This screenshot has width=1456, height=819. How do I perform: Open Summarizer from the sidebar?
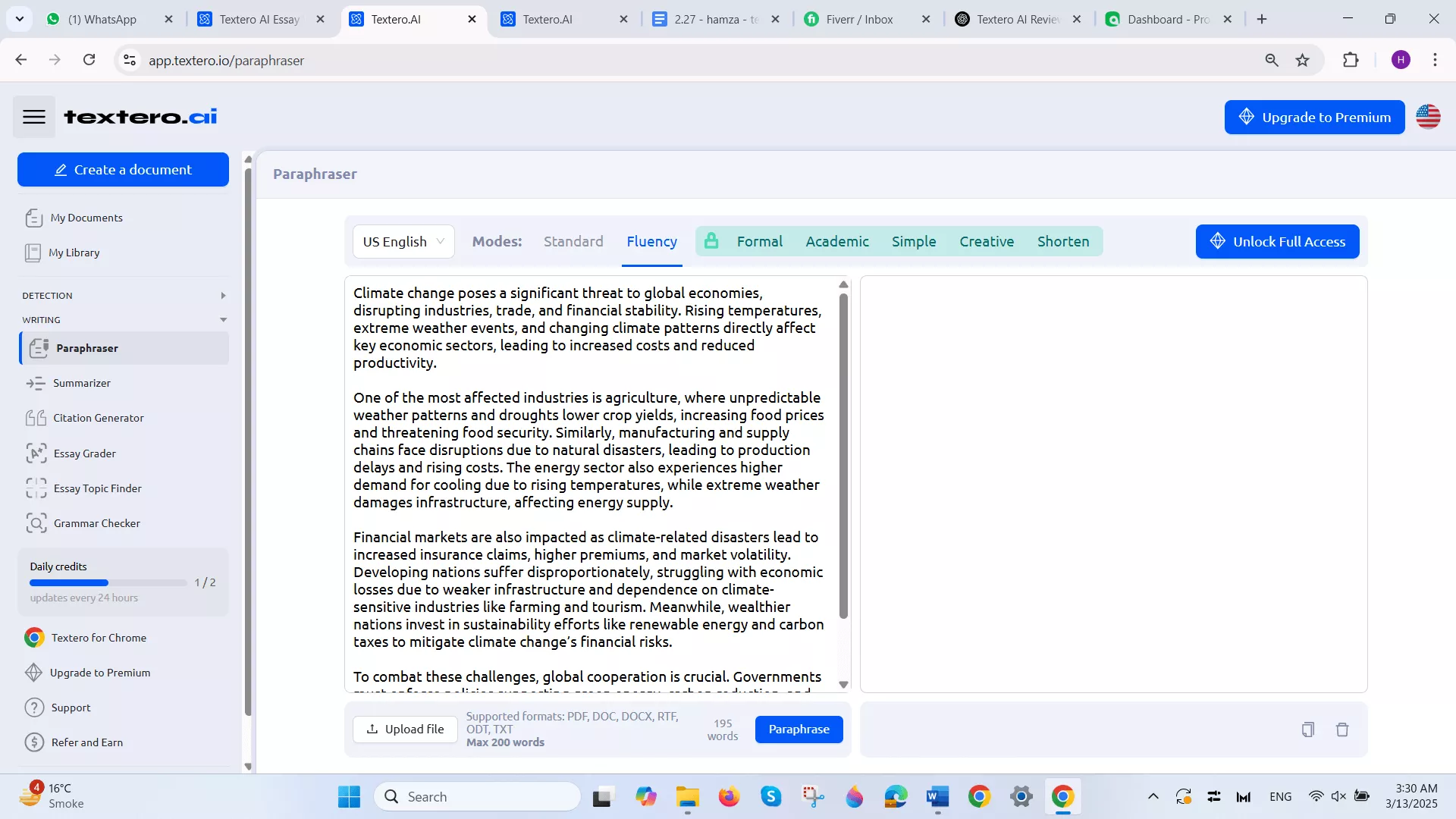(x=82, y=383)
